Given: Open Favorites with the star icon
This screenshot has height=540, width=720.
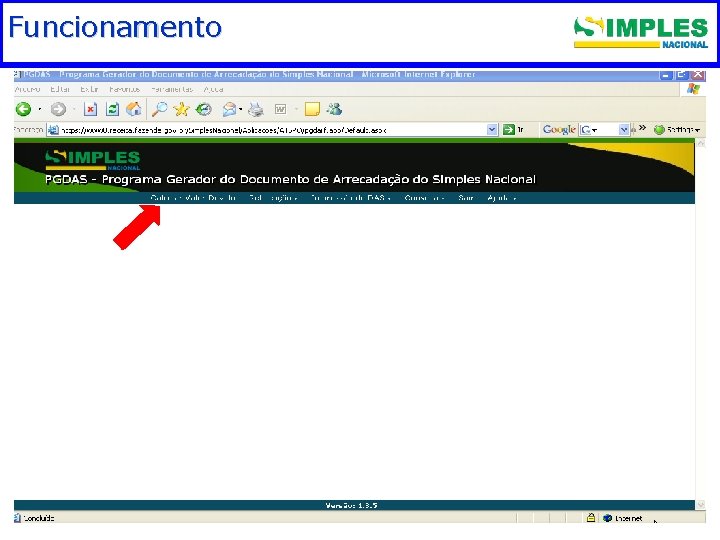Looking at the screenshot, I should click(181, 109).
